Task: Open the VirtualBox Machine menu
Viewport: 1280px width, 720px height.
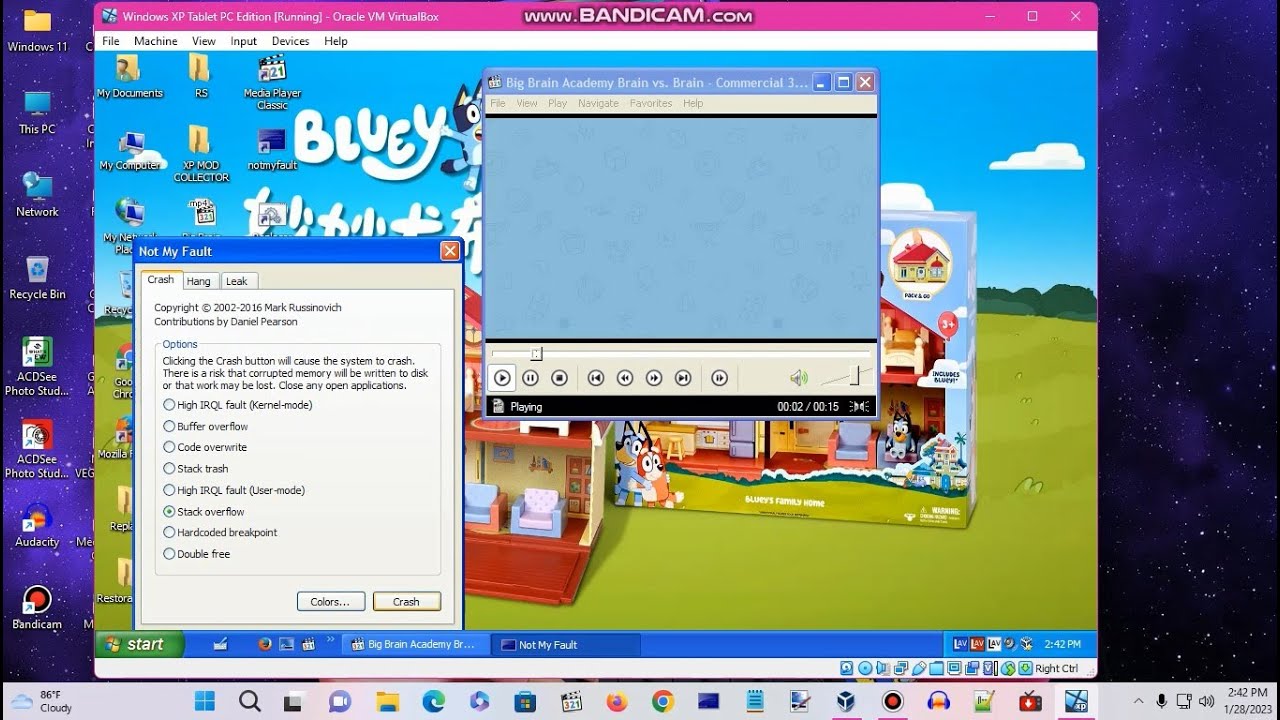Action: (156, 41)
